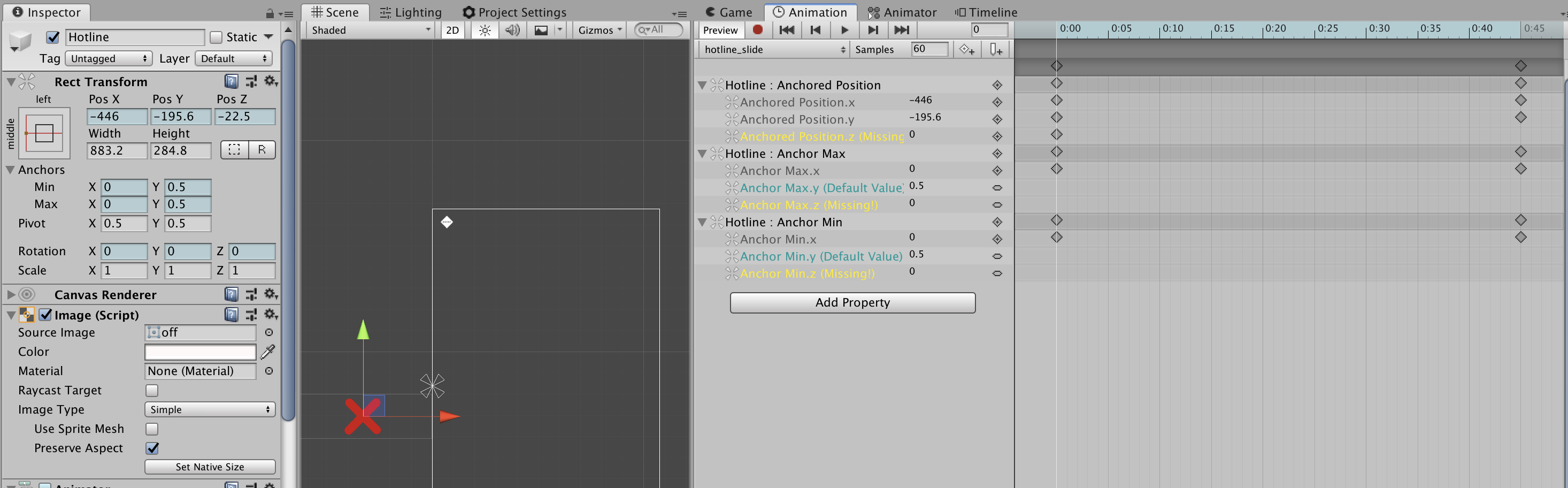Click the record icon in the Animation window
Screen dimensions: 1568x488
click(x=758, y=29)
